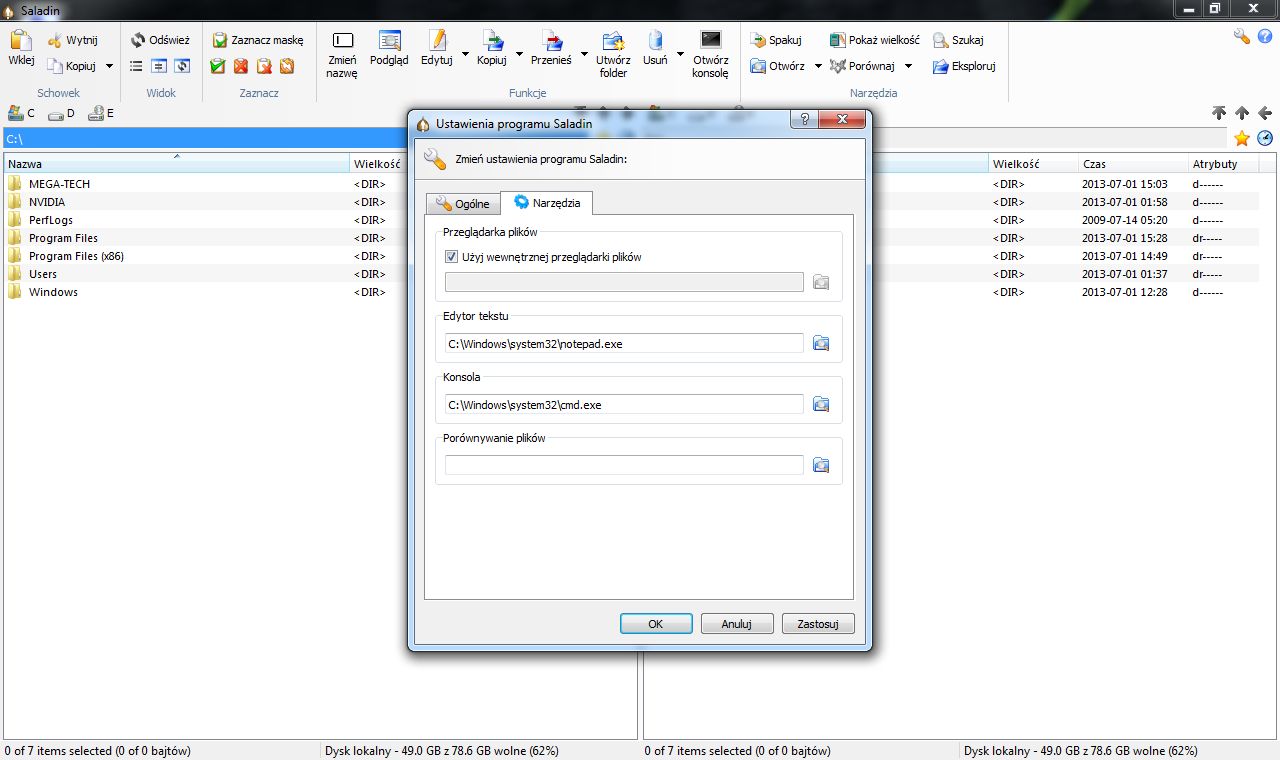The image size is (1280, 760).
Task: Expand Kopiuj dropdown arrow in Schowek
Action: click(109, 67)
